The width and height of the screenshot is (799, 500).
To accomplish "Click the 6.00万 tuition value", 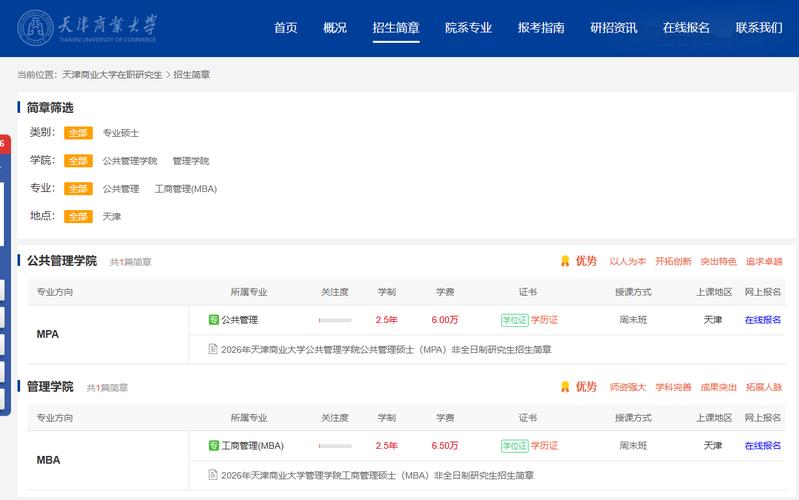I will [x=445, y=320].
